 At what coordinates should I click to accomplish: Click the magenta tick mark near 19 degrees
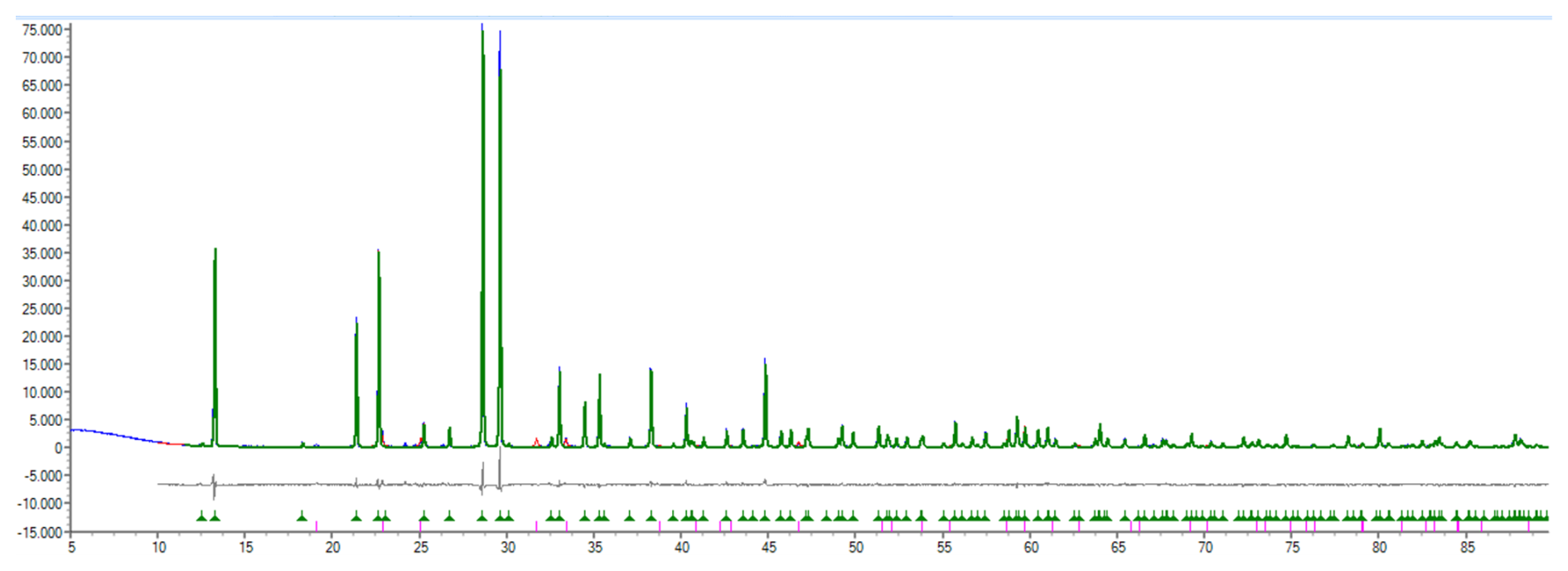pyautogui.click(x=317, y=525)
